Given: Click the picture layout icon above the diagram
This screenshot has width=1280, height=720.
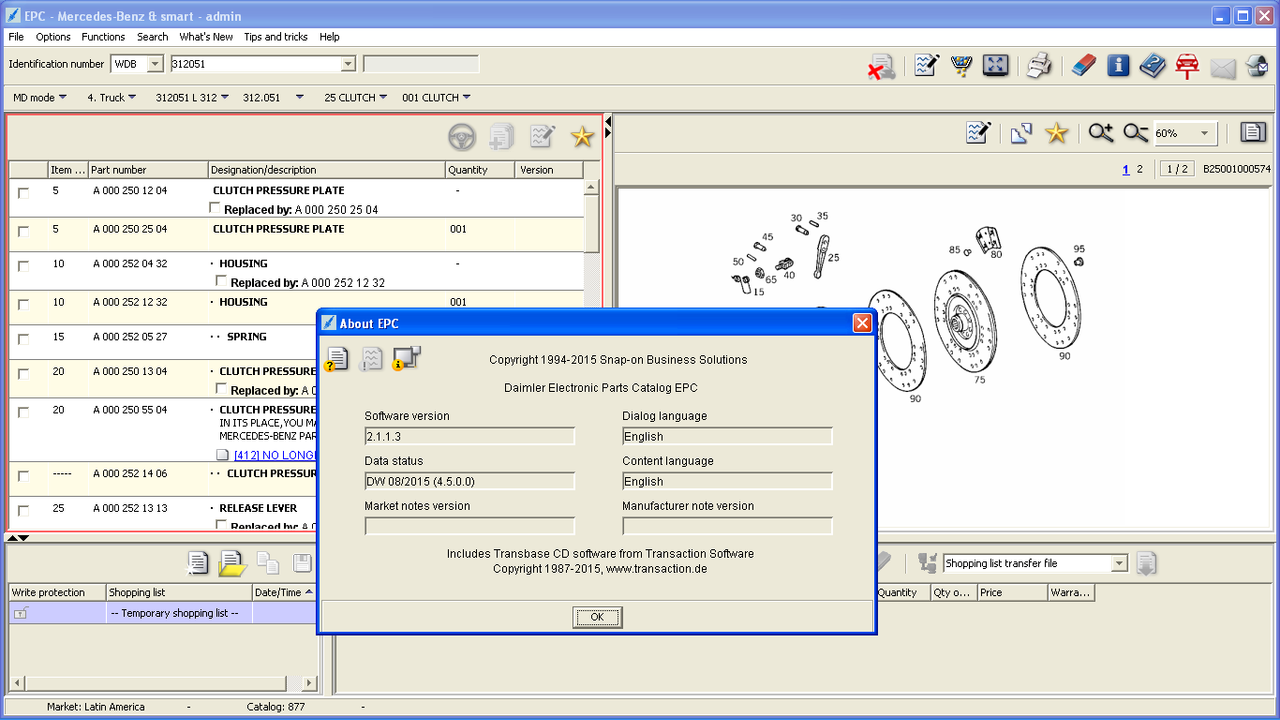Looking at the screenshot, I should coord(1021,133).
